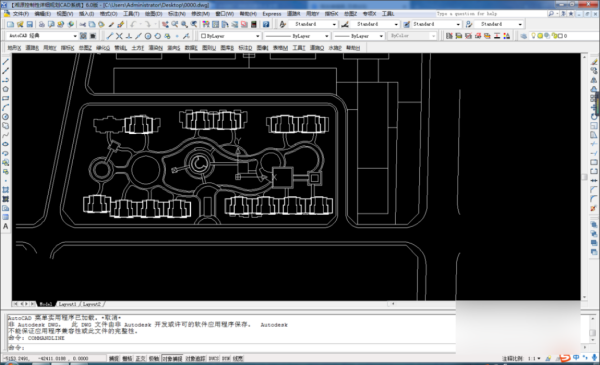Toggle 对象捕捉 object snap in status bar

tap(172, 358)
